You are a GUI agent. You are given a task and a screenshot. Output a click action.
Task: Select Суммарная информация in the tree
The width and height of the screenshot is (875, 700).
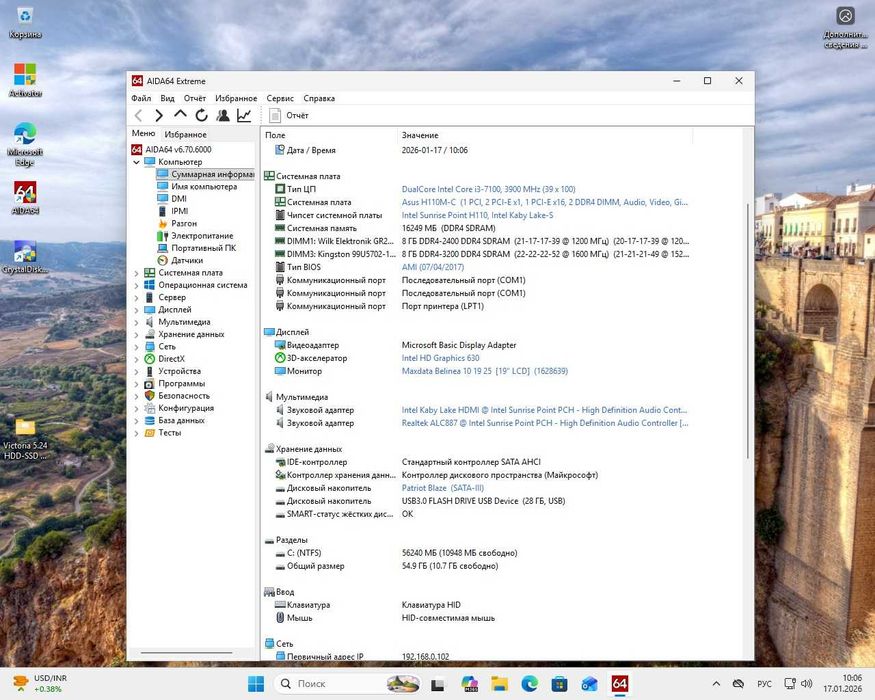(205, 174)
